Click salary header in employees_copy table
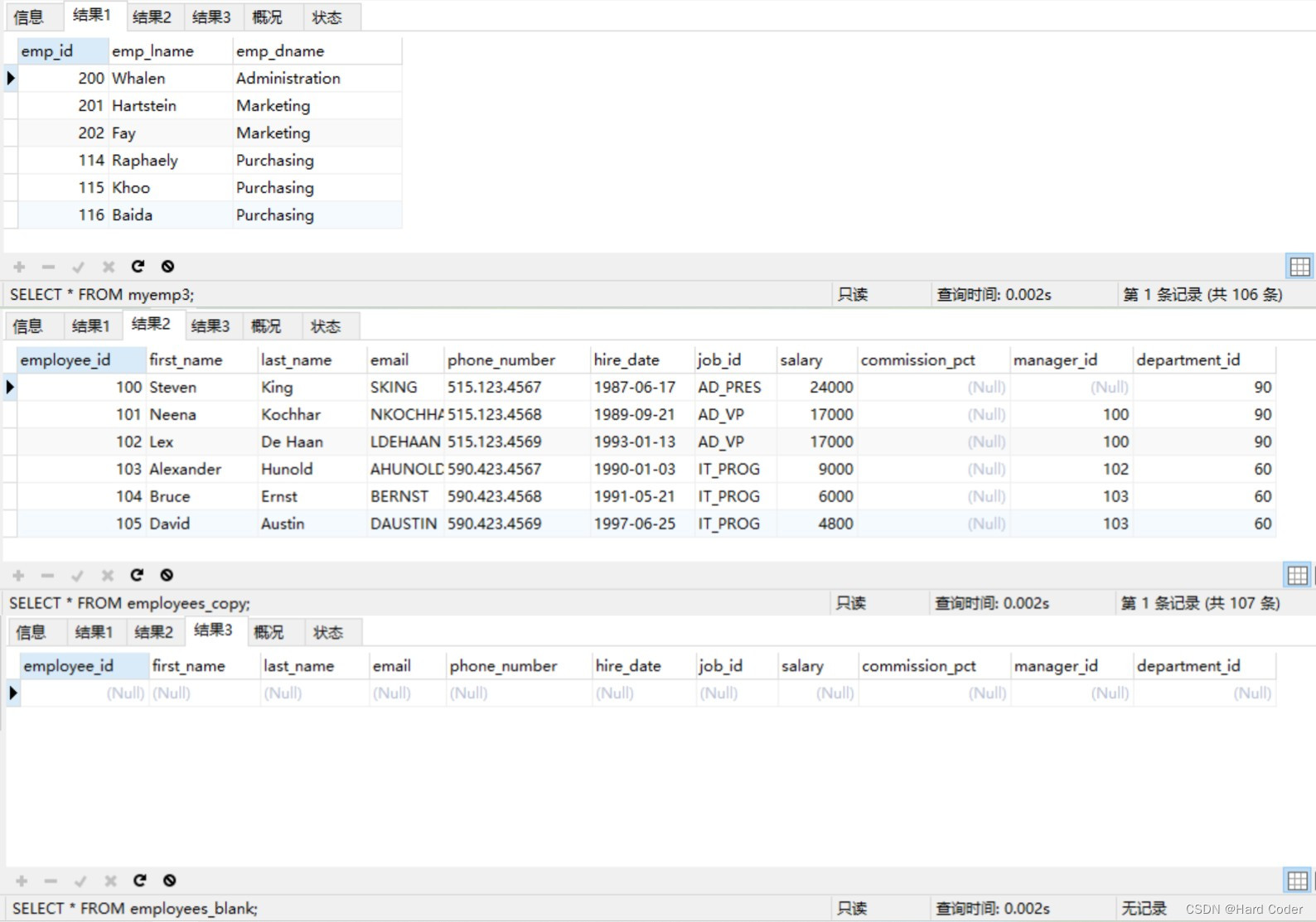 click(816, 360)
